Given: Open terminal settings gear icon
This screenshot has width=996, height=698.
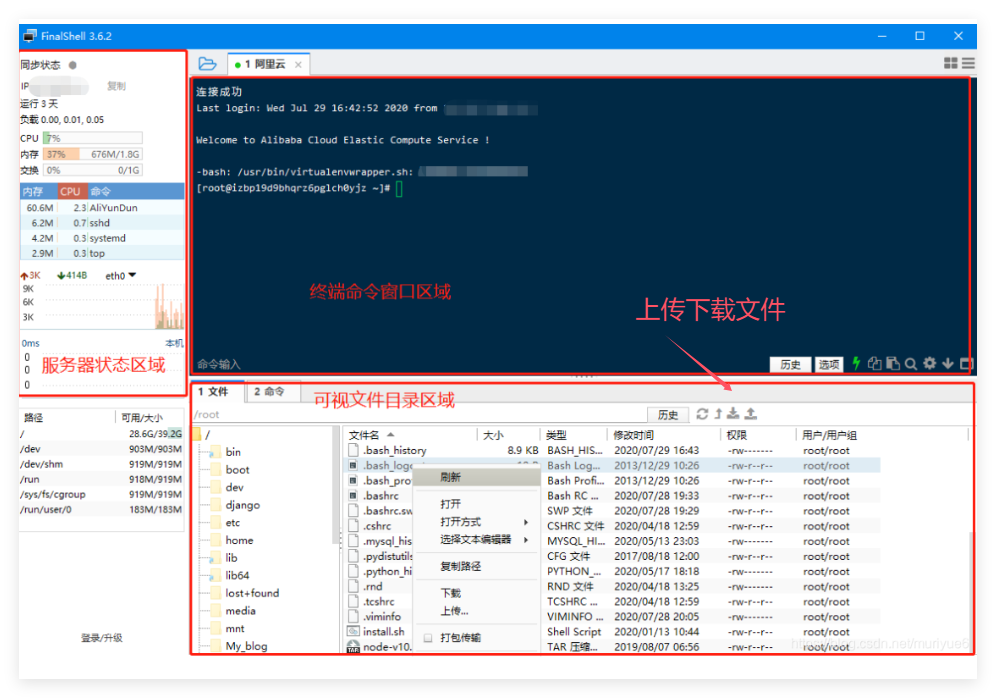Looking at the screenshot, I should 930,363.
